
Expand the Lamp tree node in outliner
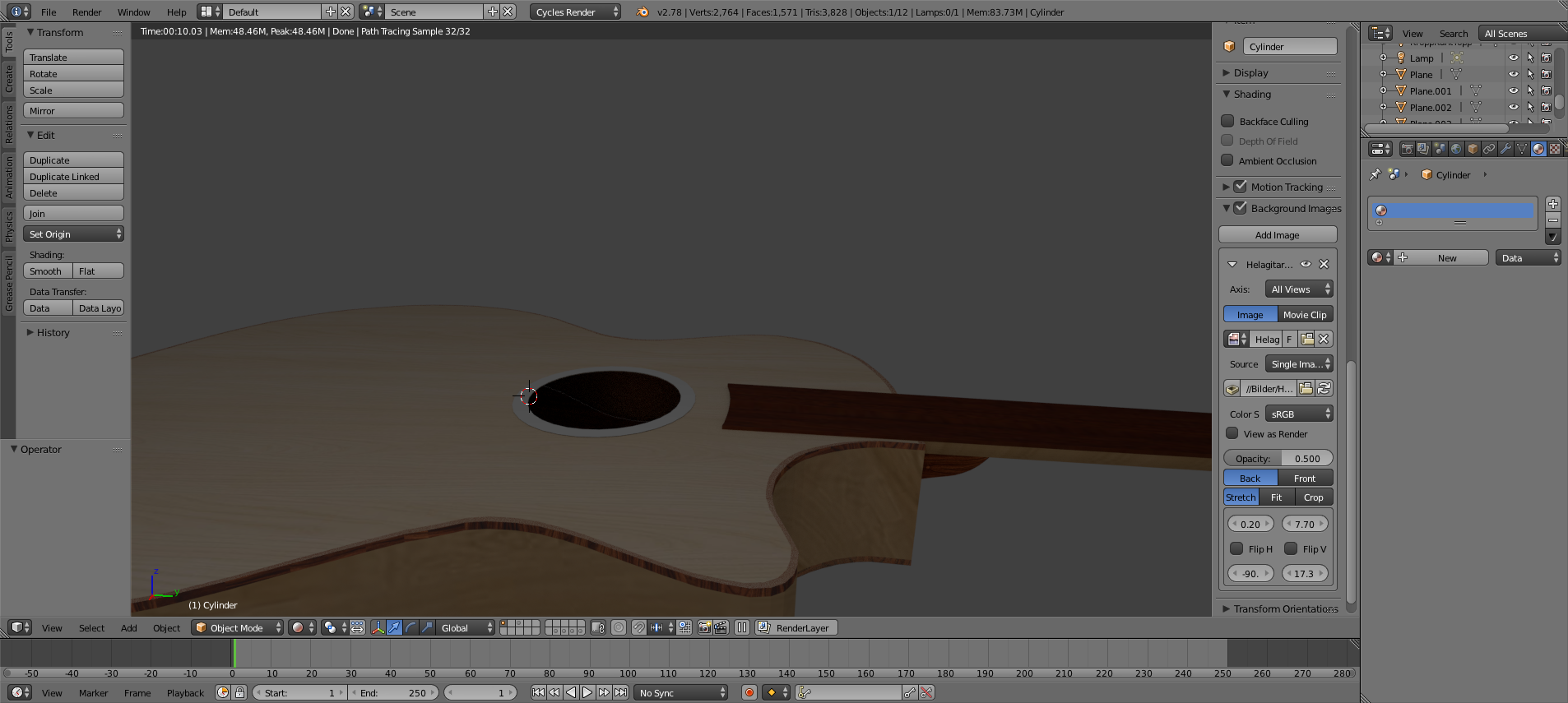(x=1383, y=58)
